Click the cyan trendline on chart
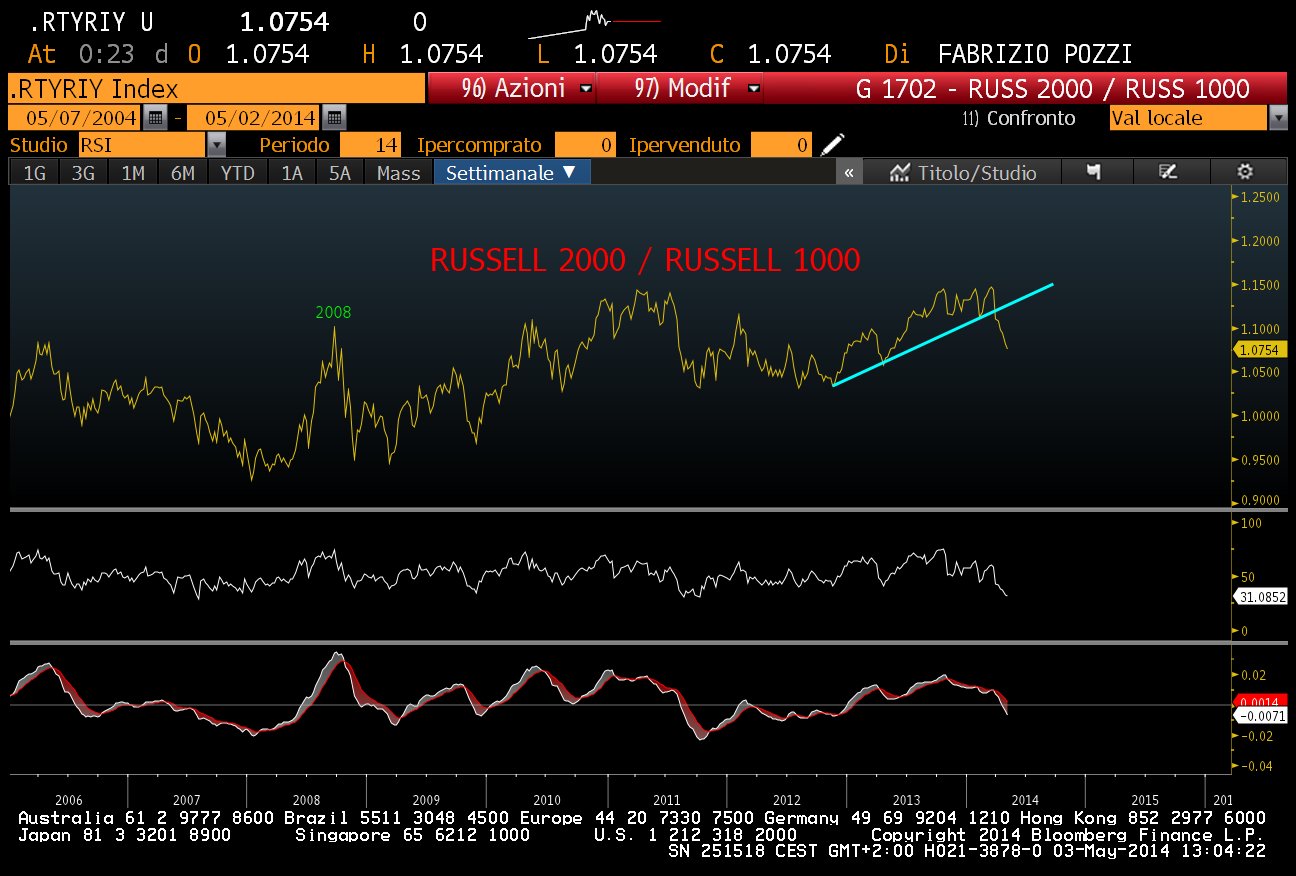 pos(943,335)
